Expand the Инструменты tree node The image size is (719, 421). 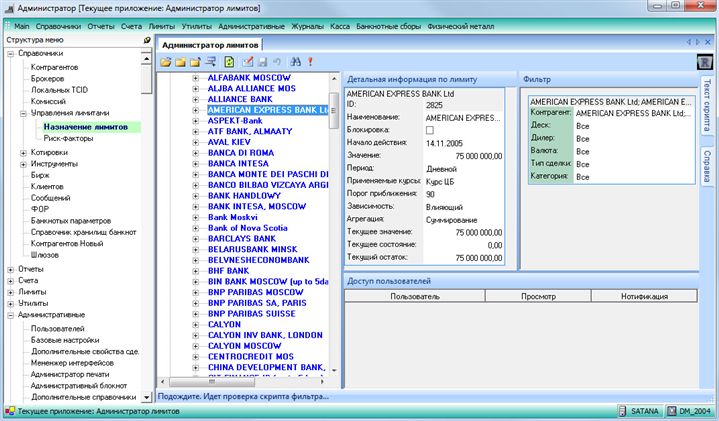(x=23, y=164)
